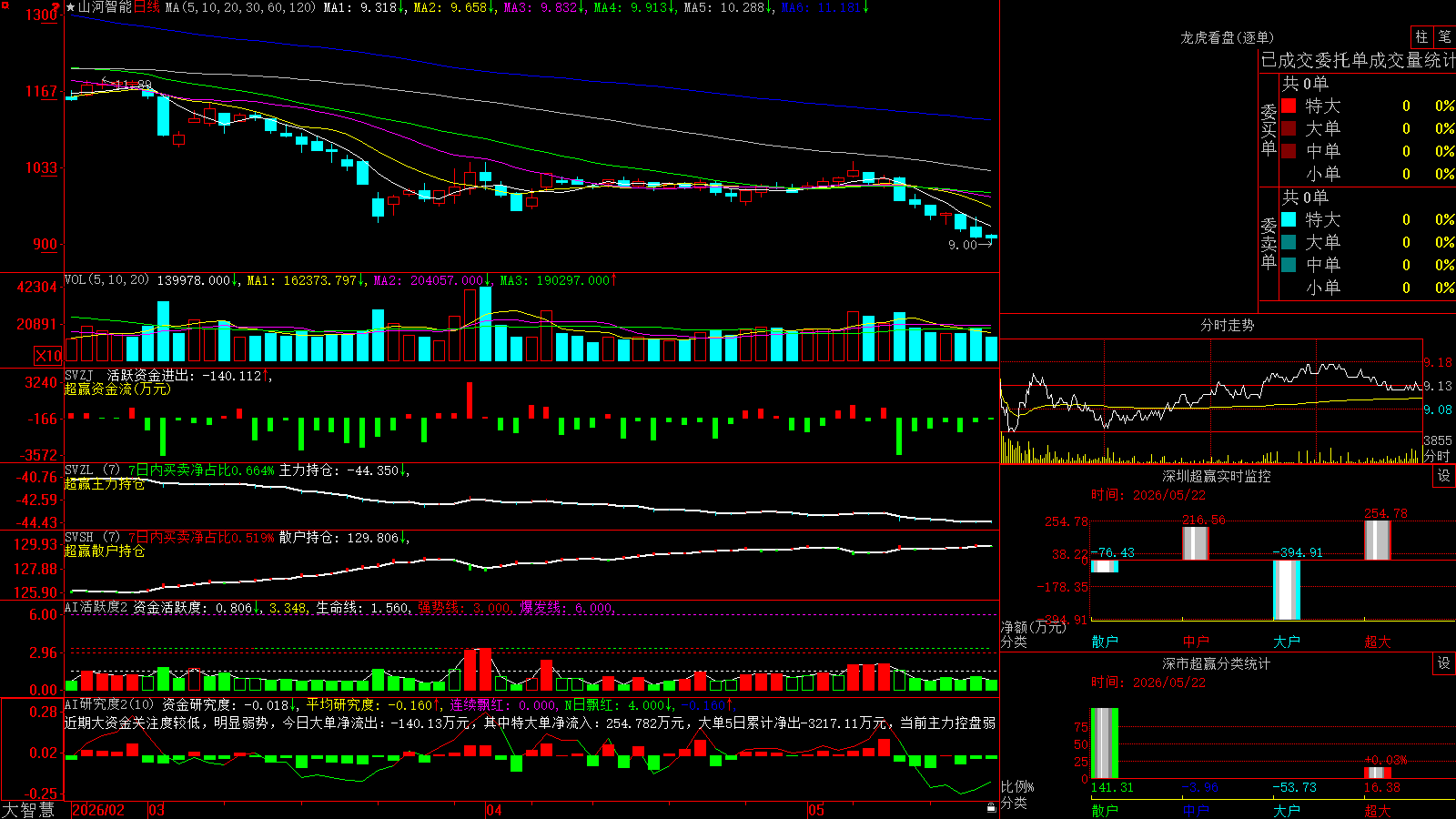
Task: Click the 分时 label beside the intraday chart
Action: tap(1438, 456)
